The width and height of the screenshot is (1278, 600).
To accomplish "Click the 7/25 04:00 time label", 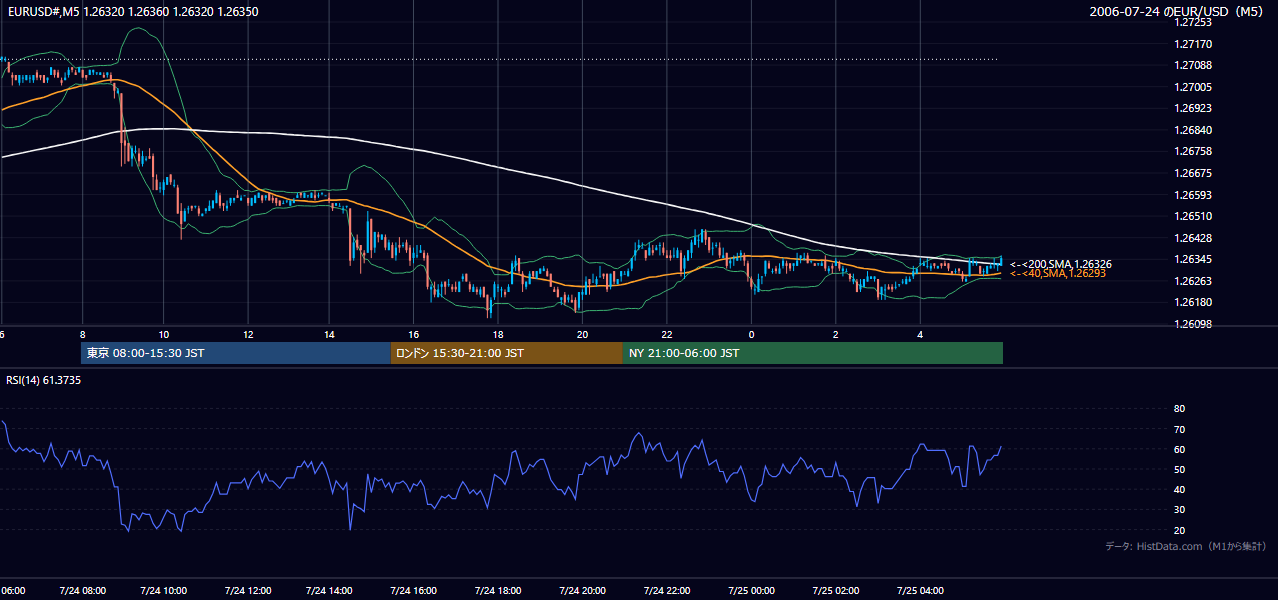I will click(x=920, y=591).
